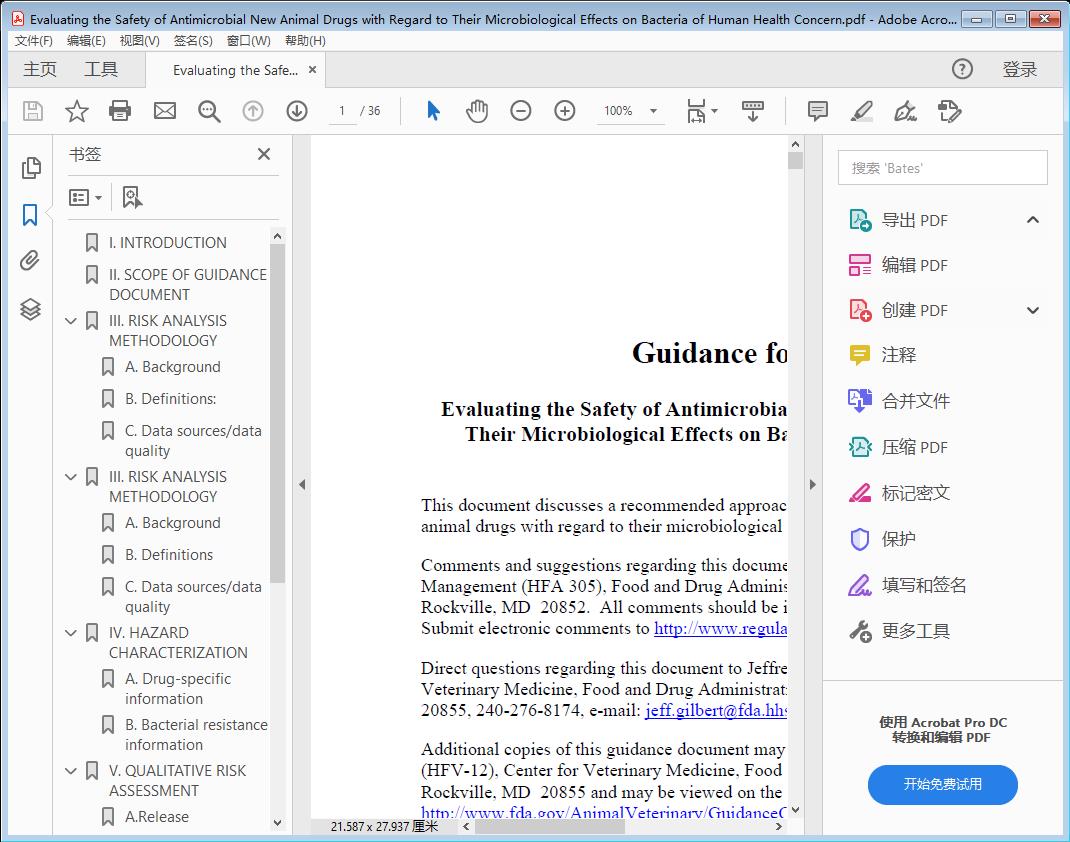Open the Attachments paperclip panel

[30, 261]
